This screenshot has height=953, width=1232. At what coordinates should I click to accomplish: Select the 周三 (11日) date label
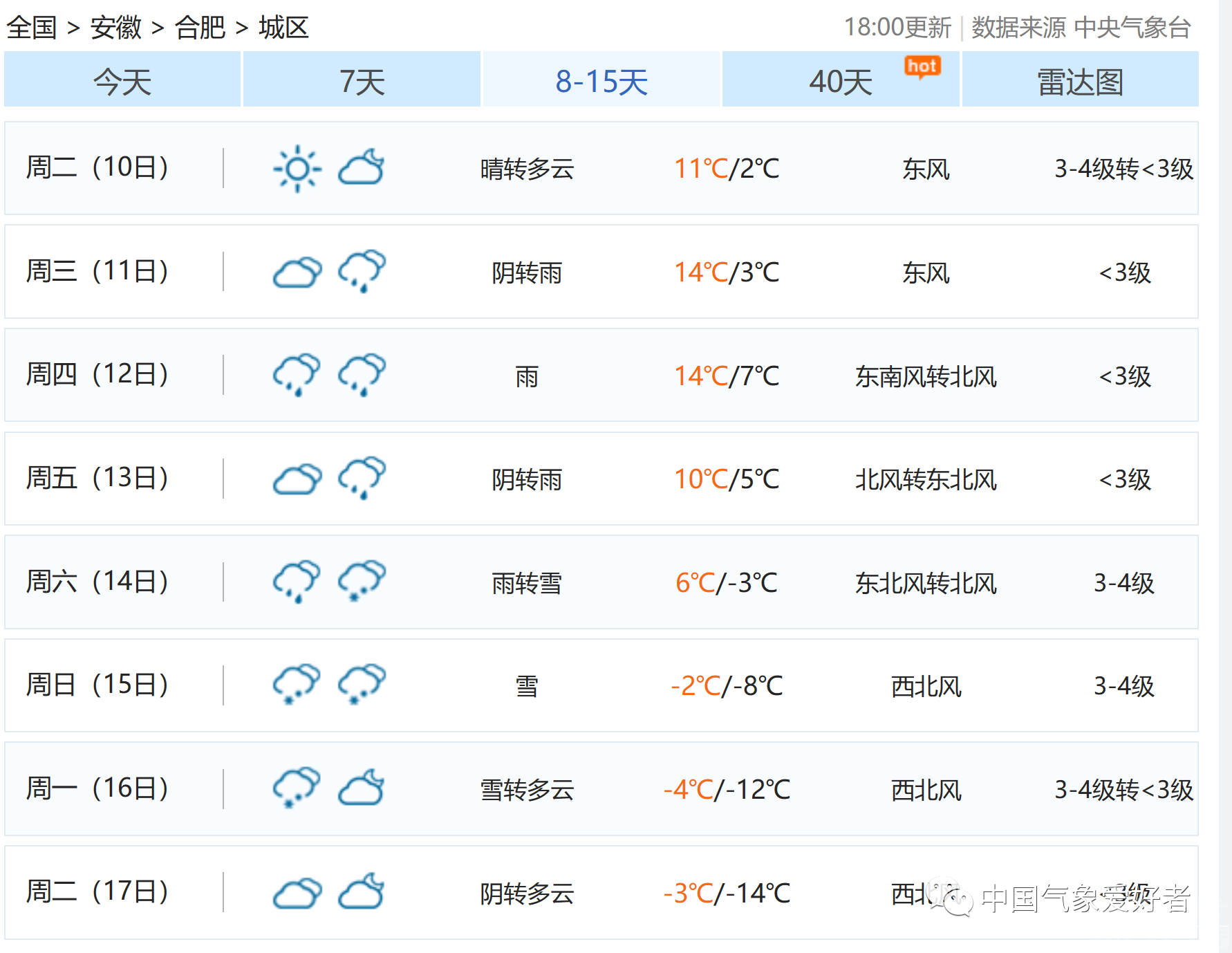[x=97, y=271]
